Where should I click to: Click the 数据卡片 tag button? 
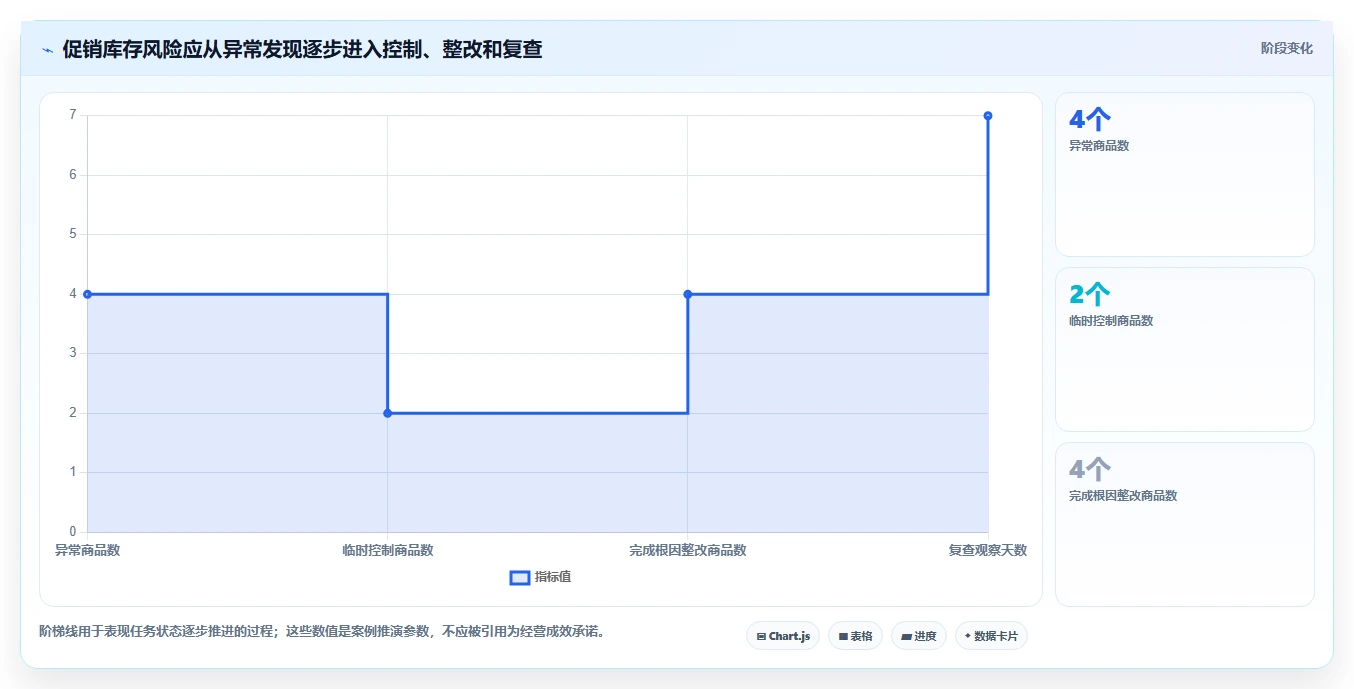tap(991, 636)
